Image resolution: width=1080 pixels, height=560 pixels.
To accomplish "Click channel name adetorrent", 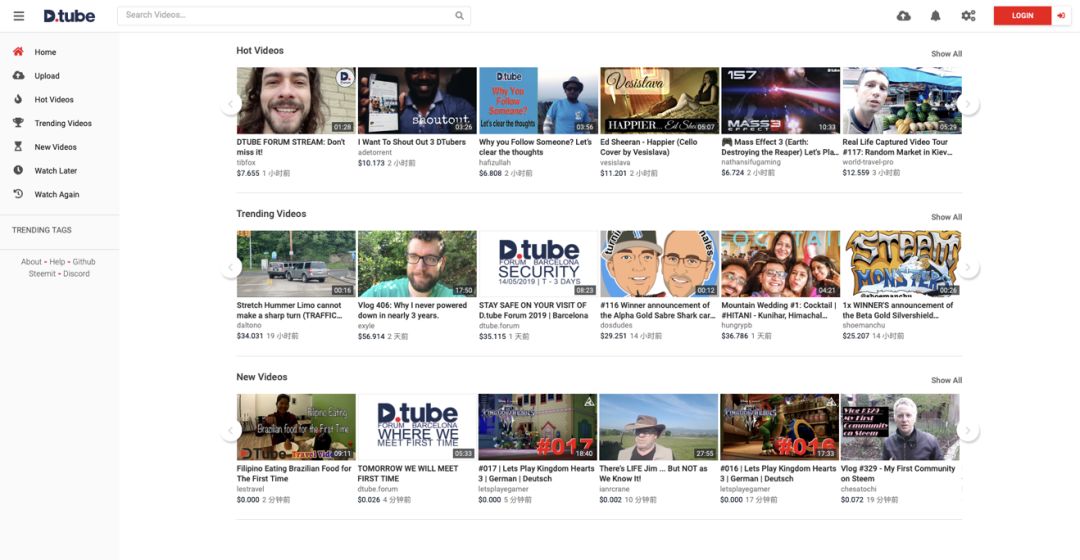I will point(375,152).
